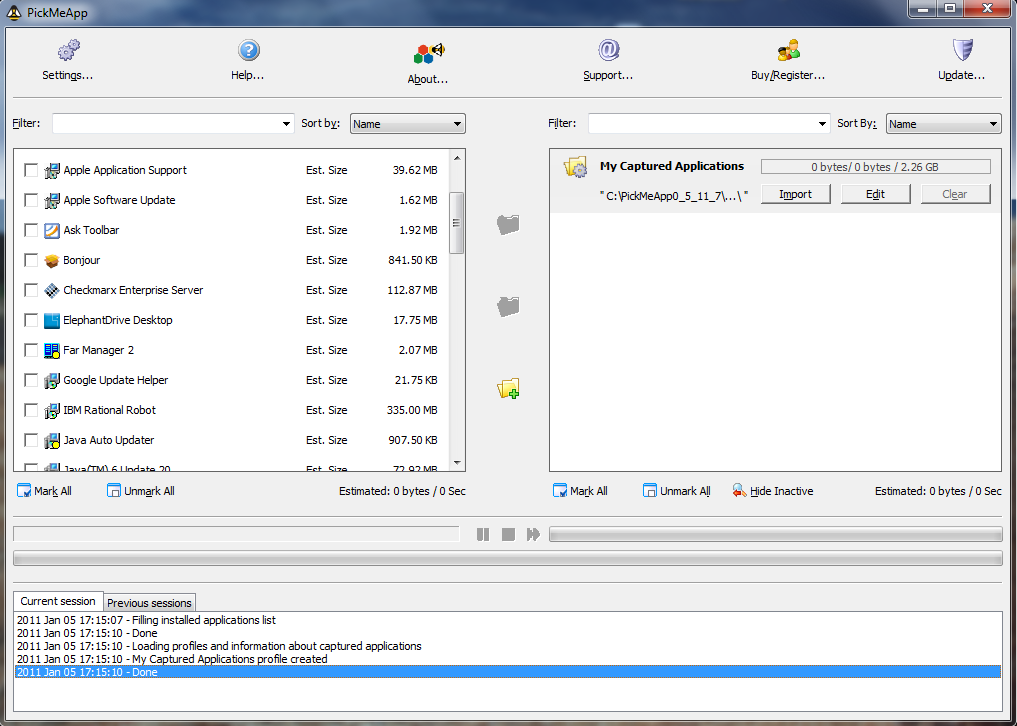The width and height of the screenshot is (1017, 726).
Task: Open the About dialog icon
Action: click(429, 53)
